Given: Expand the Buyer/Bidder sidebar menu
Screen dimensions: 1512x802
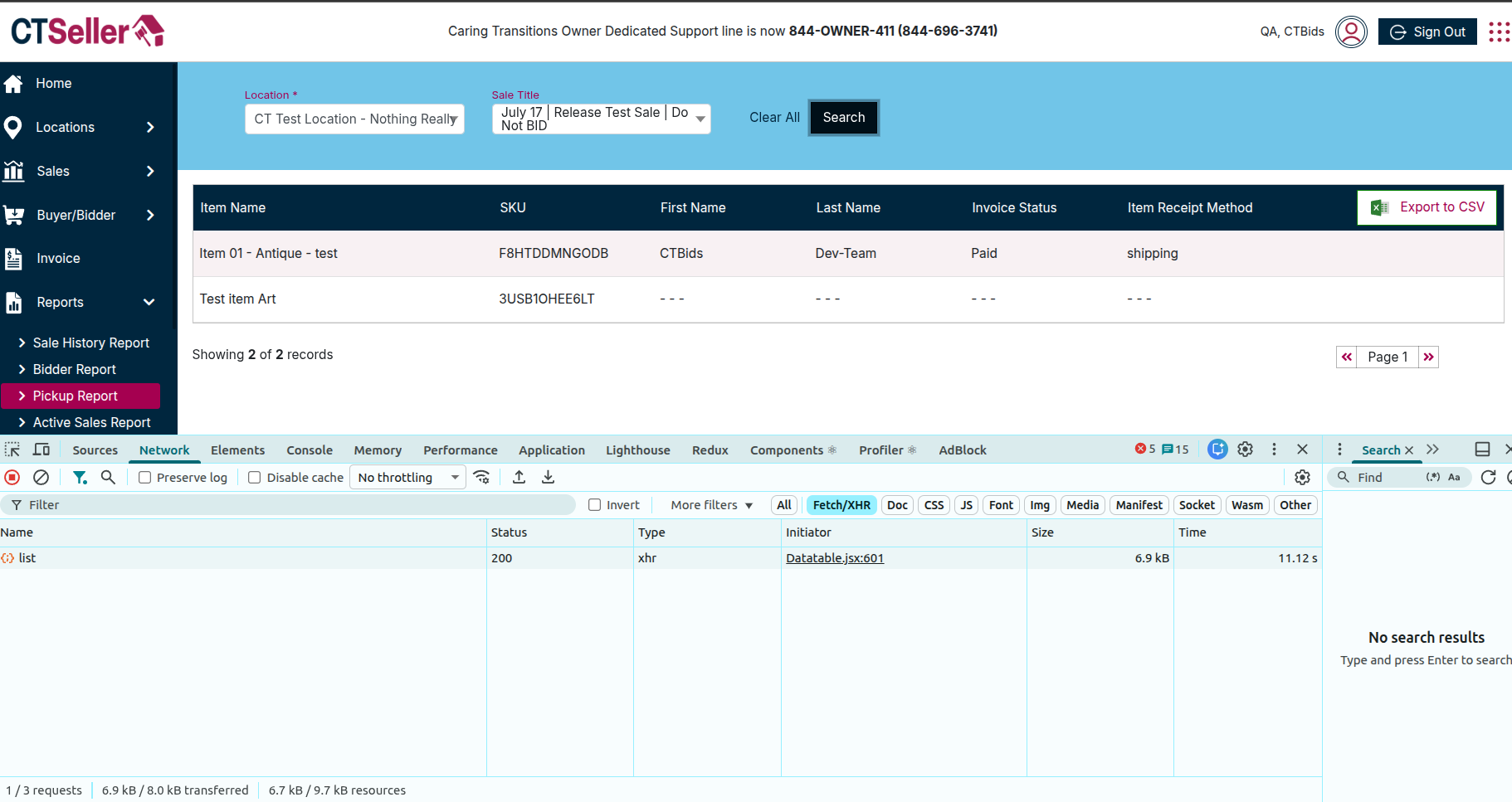Looking at the screenshot, I should pos(150,215).
